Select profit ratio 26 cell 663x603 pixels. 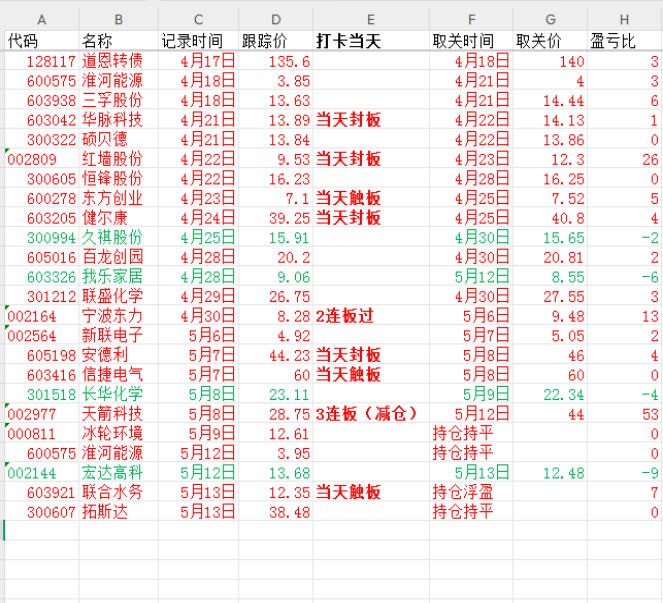(x=625, y=159)
